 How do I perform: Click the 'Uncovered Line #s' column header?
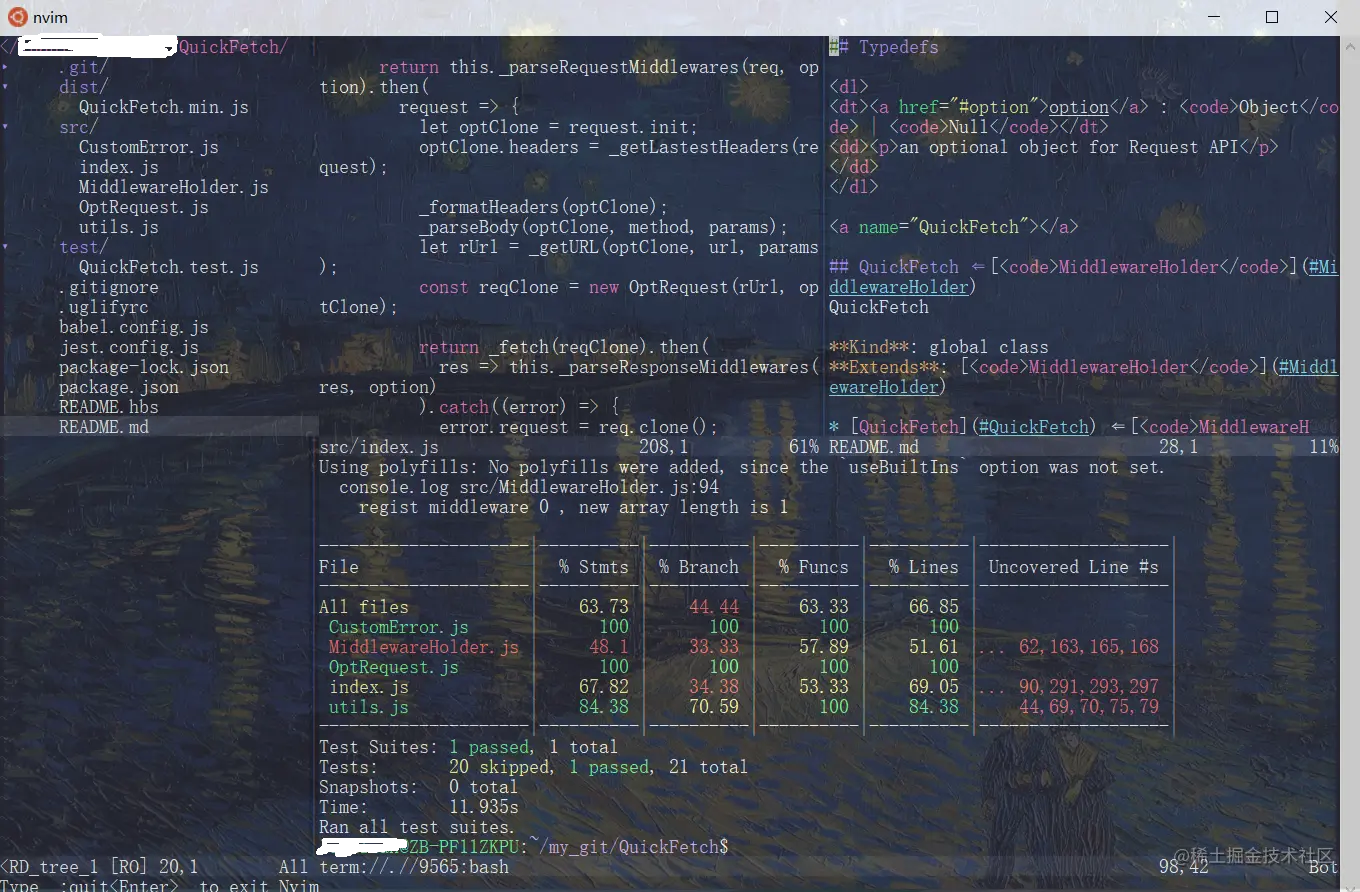click(1074, 567)
